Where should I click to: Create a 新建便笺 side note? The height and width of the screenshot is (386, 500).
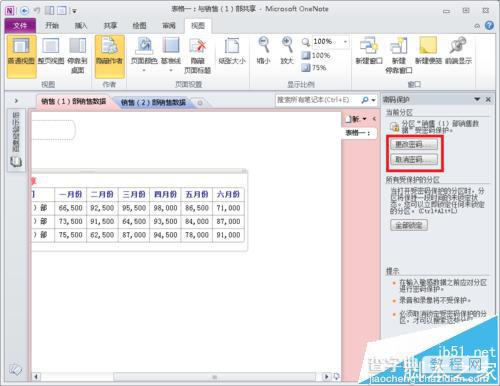pyautogui.click(x=428, y=51)
